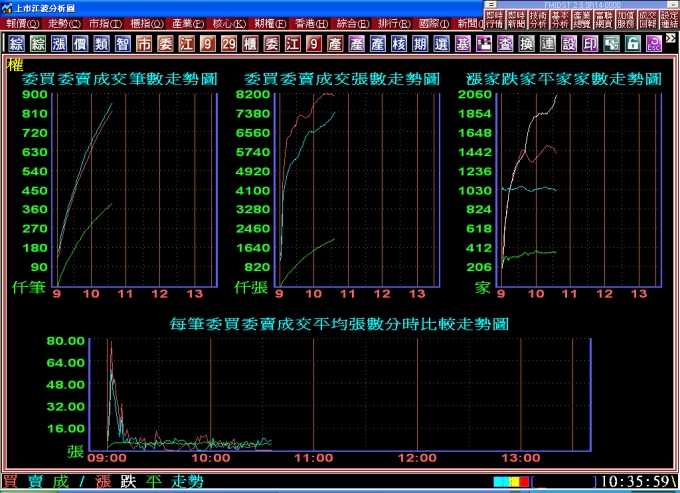Select the 價 toolbar icon
This screenshot has height=493, width=680.
(80, 44)
